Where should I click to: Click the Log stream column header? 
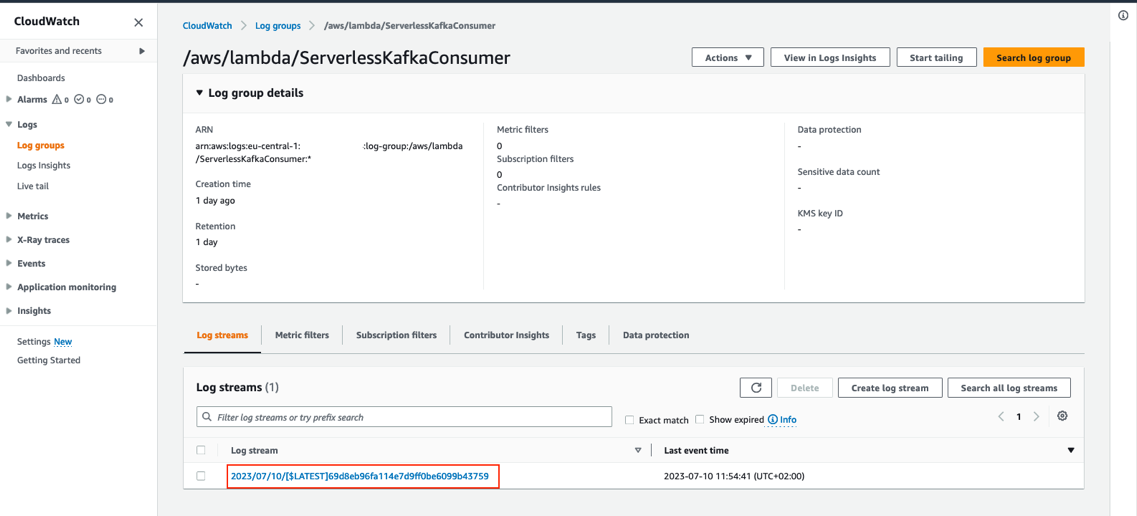pyautogui.click(x=255, y=450)
